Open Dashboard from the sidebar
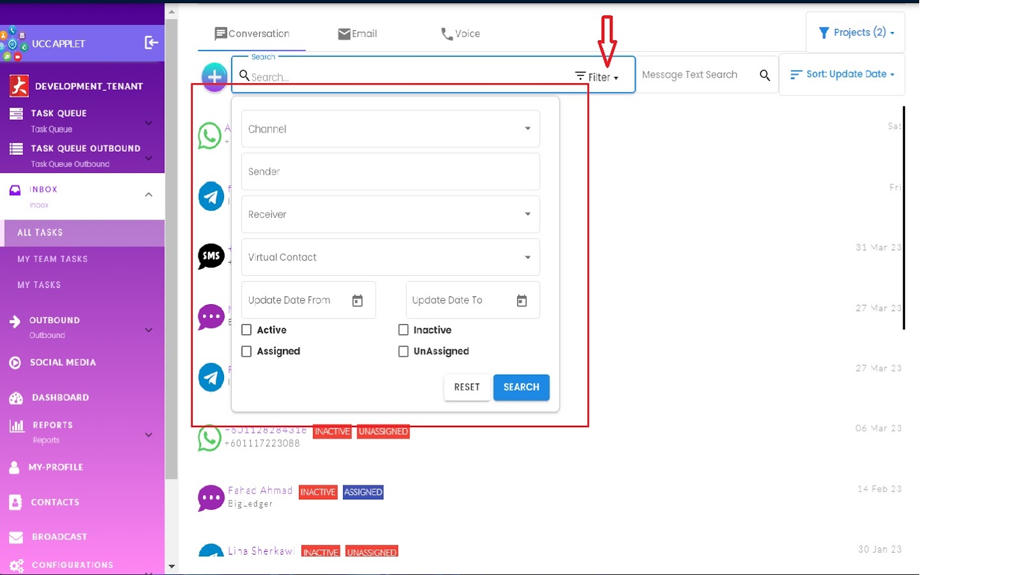 click(x=60, y=398)
